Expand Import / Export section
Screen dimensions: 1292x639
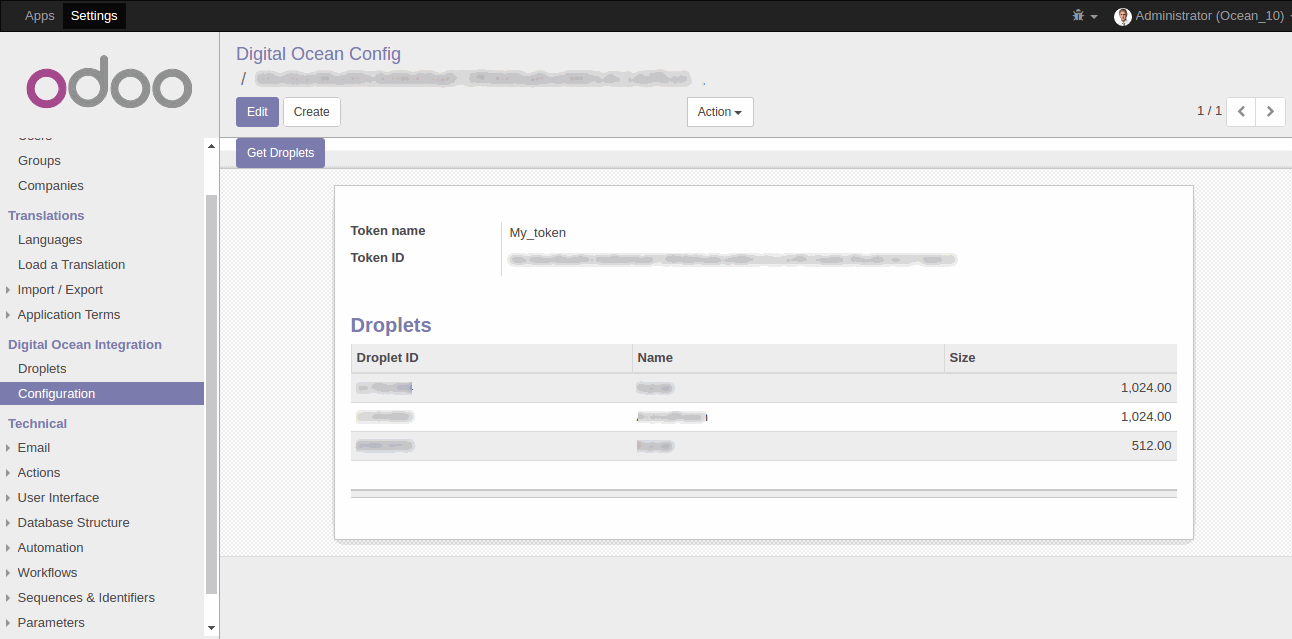(x=60, y=290)
